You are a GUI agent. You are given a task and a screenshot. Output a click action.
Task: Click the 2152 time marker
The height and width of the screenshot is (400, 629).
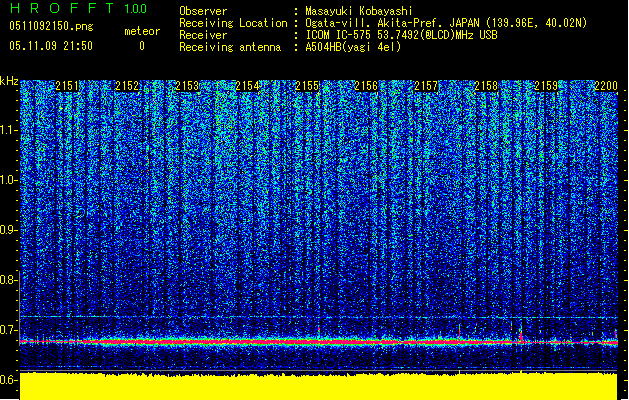(127, 86)
